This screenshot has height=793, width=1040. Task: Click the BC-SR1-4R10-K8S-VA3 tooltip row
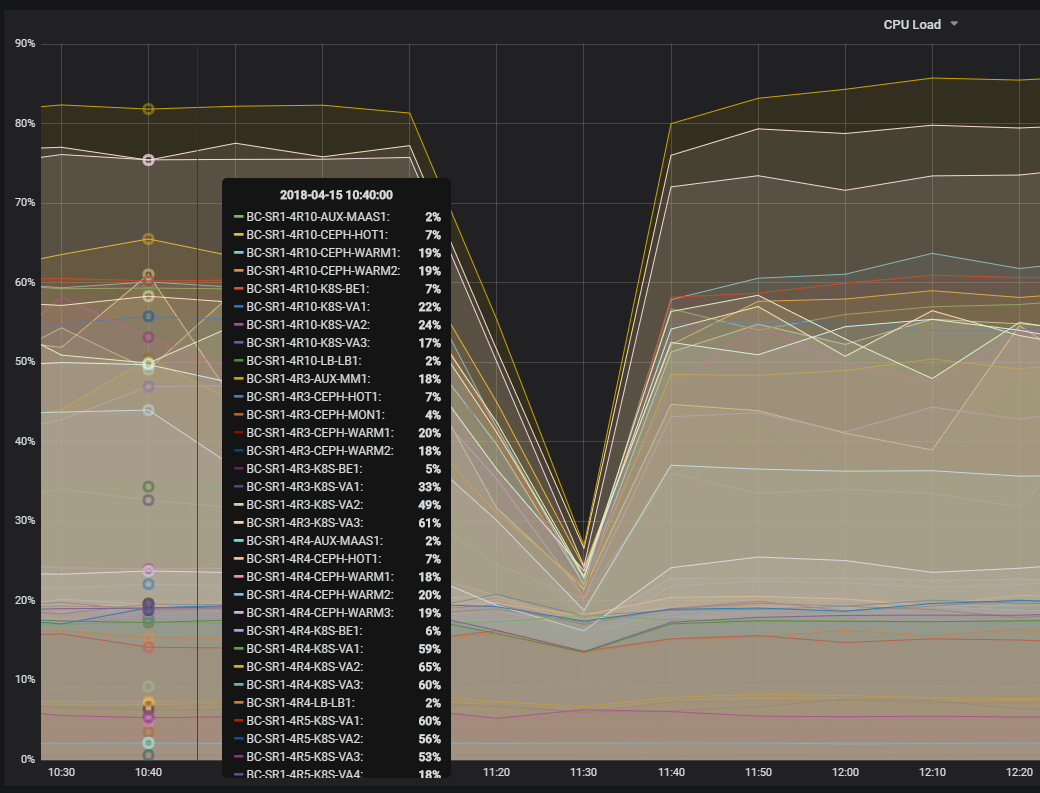pos(337,343)
